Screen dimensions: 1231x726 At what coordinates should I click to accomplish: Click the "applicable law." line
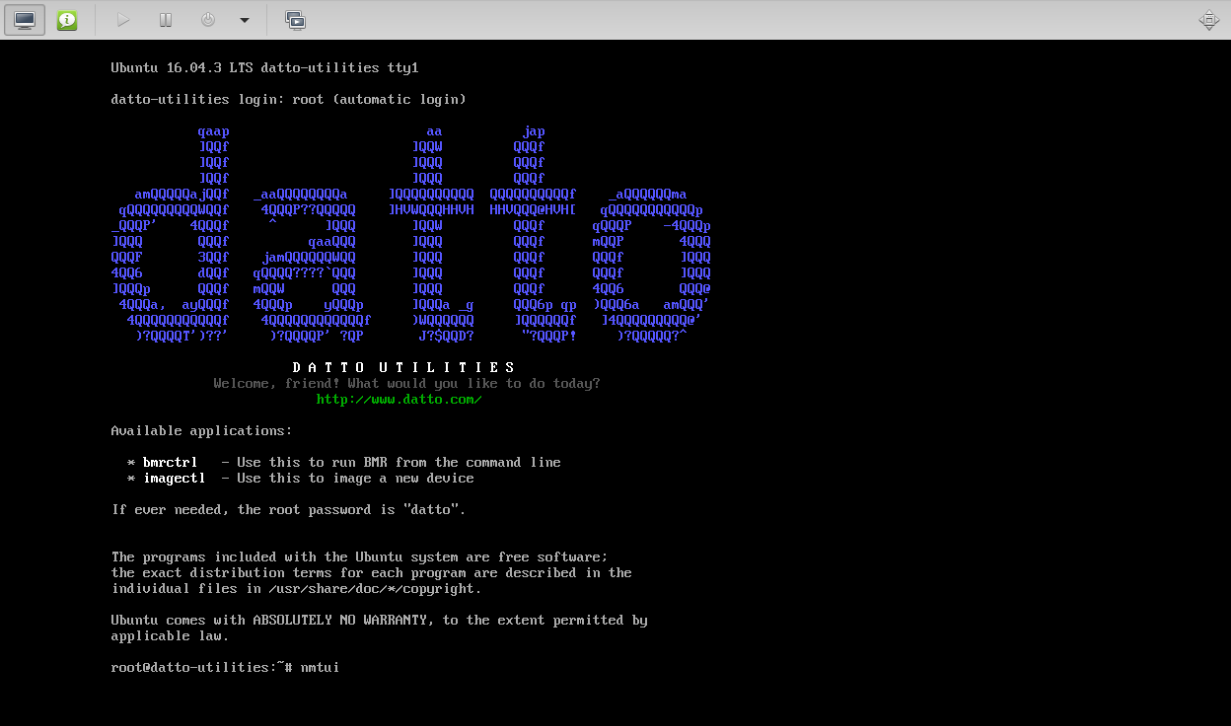pyautogui.click(x=170, y=636)
